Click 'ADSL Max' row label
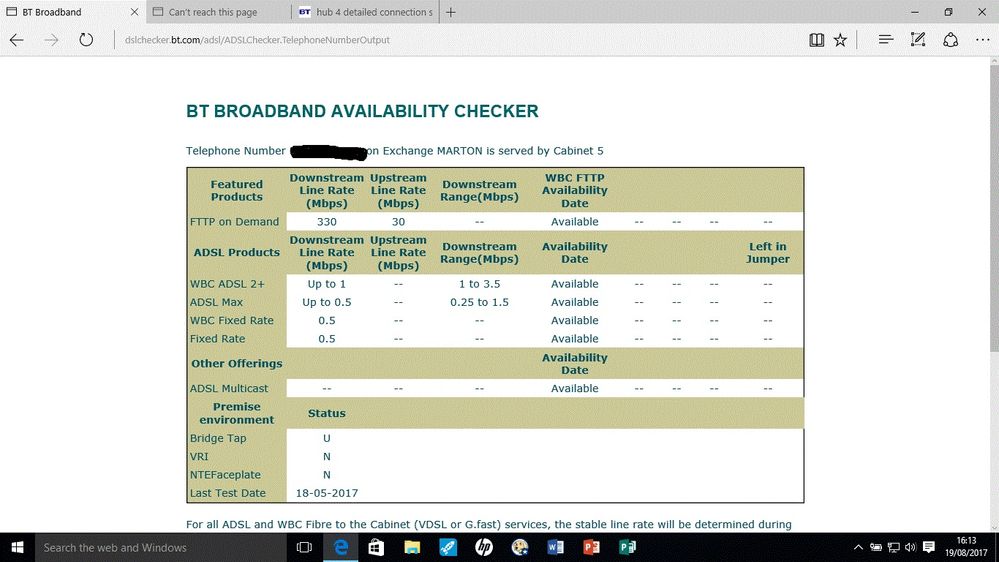This screenshot has width=999, height=562. (x=216, y=302)
